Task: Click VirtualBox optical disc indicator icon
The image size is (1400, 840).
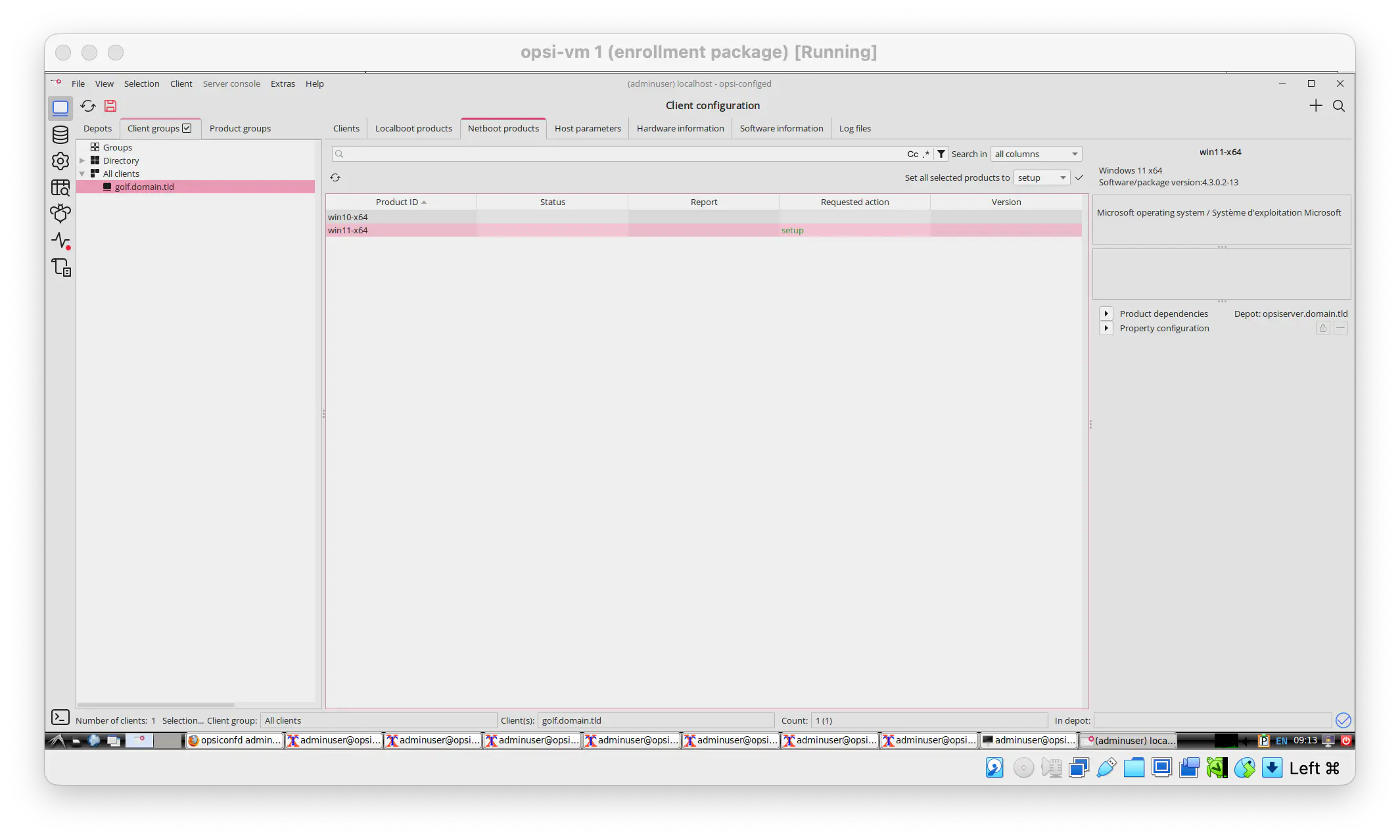Action: (1023, 768)
